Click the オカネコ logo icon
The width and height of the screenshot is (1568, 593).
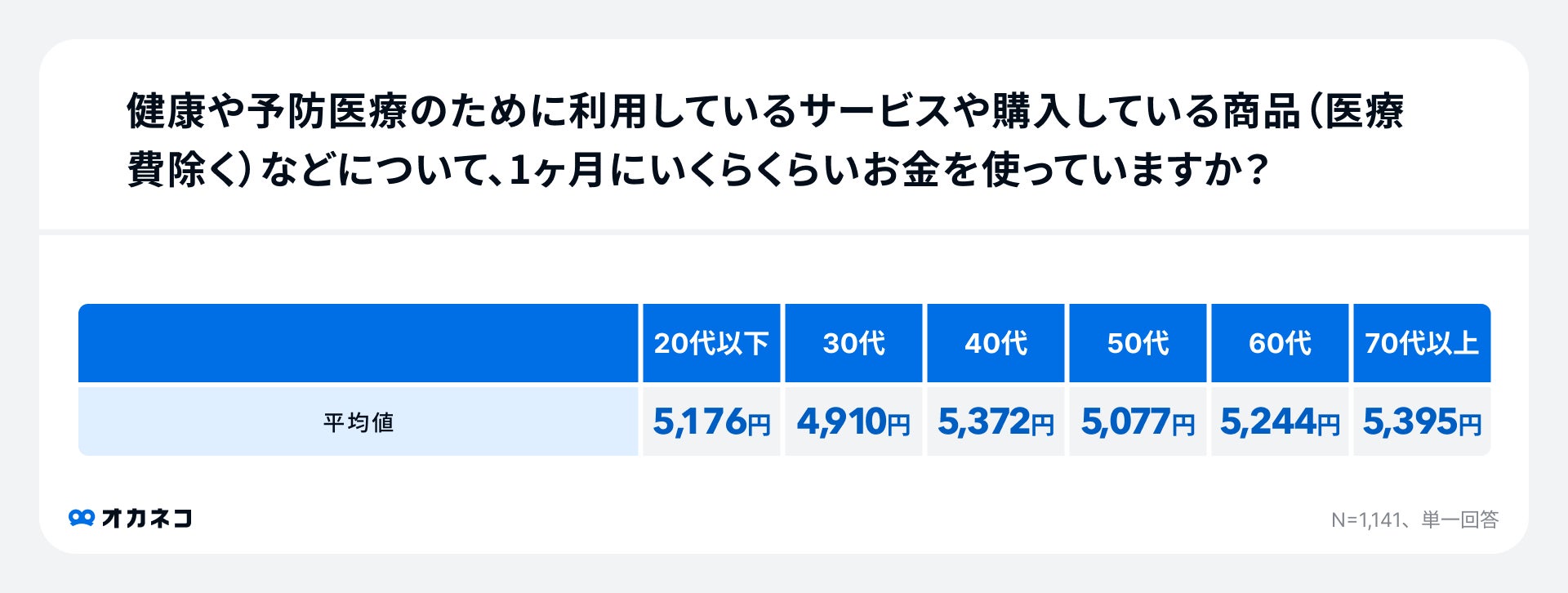[x=82, y=518]
